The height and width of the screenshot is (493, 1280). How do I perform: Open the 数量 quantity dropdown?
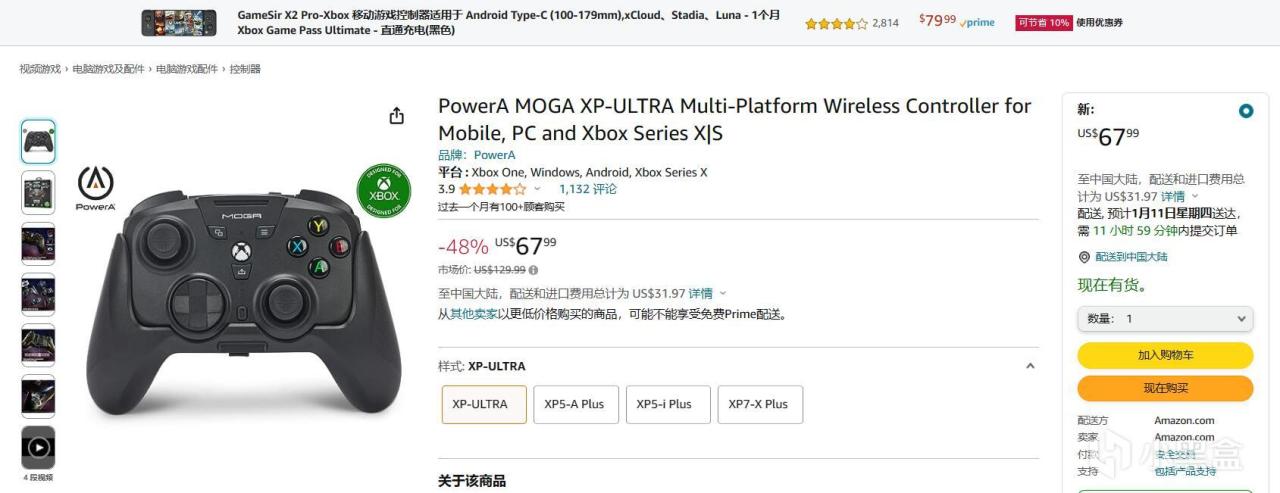click(1165, 319)
